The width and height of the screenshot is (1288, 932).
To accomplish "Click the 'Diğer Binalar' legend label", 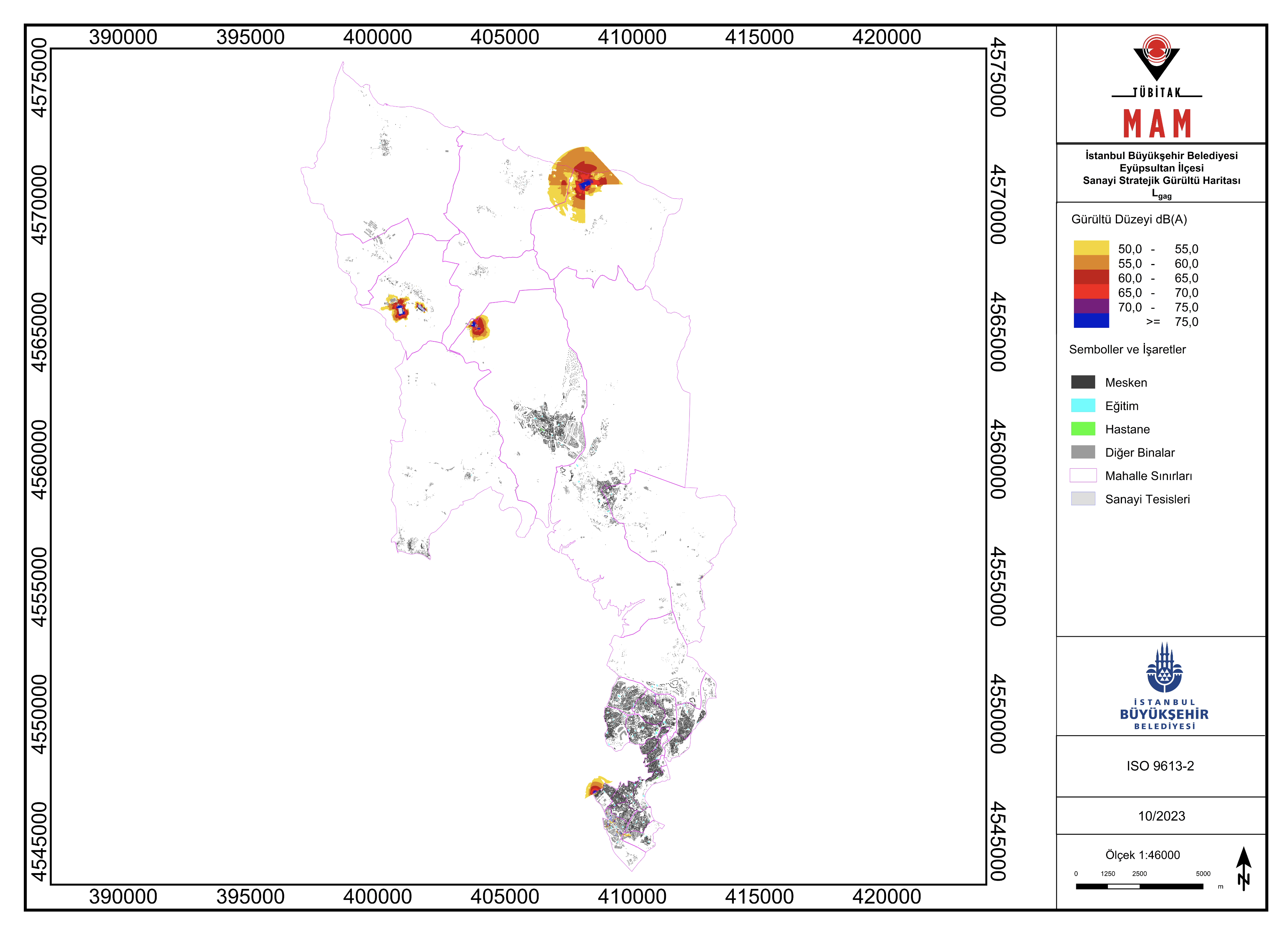I will [1140, 453].
